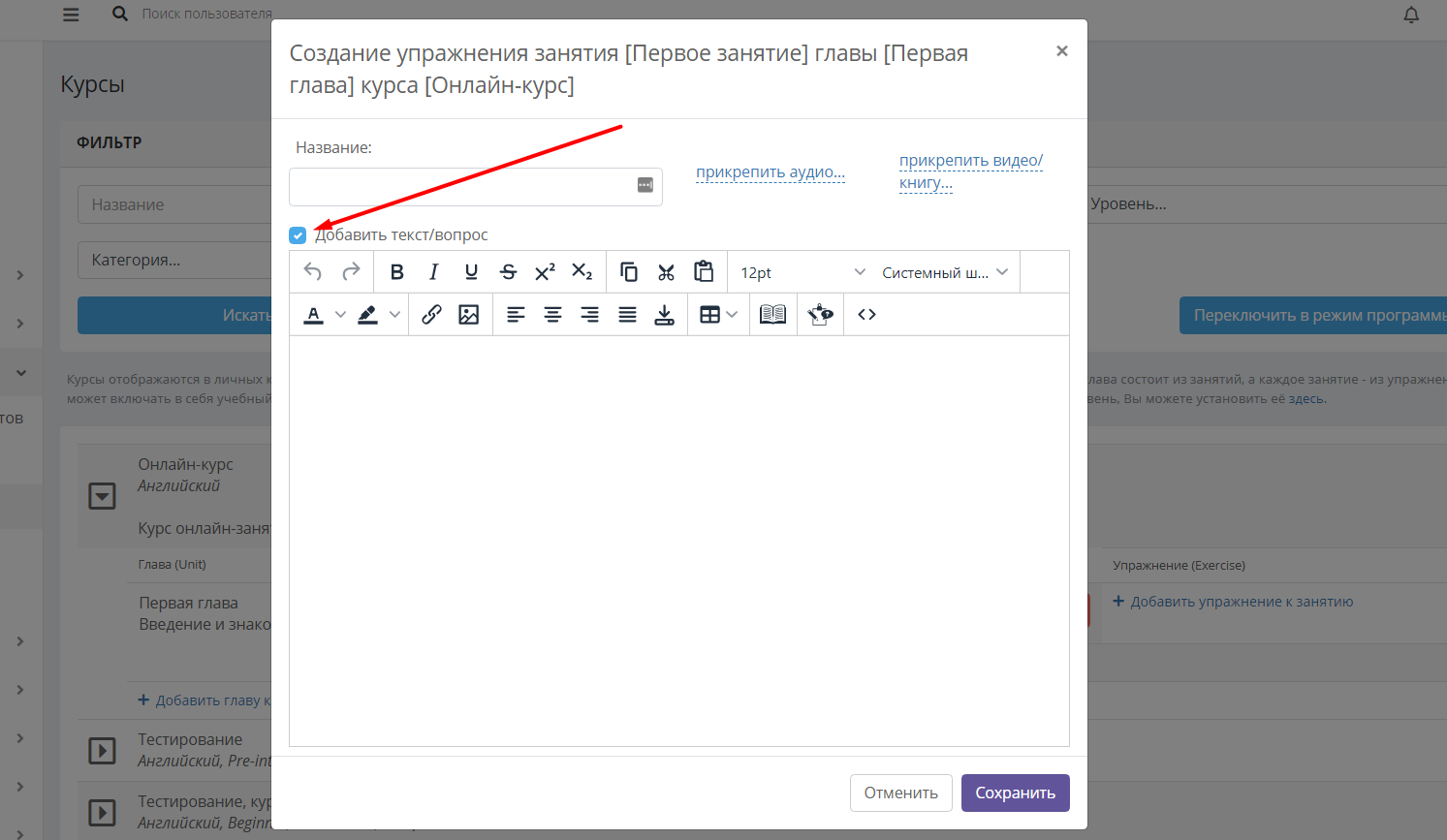This screenshot has width=1447, height=840.
Task: Click Первая глава row text
Action: tap(189, 603)
